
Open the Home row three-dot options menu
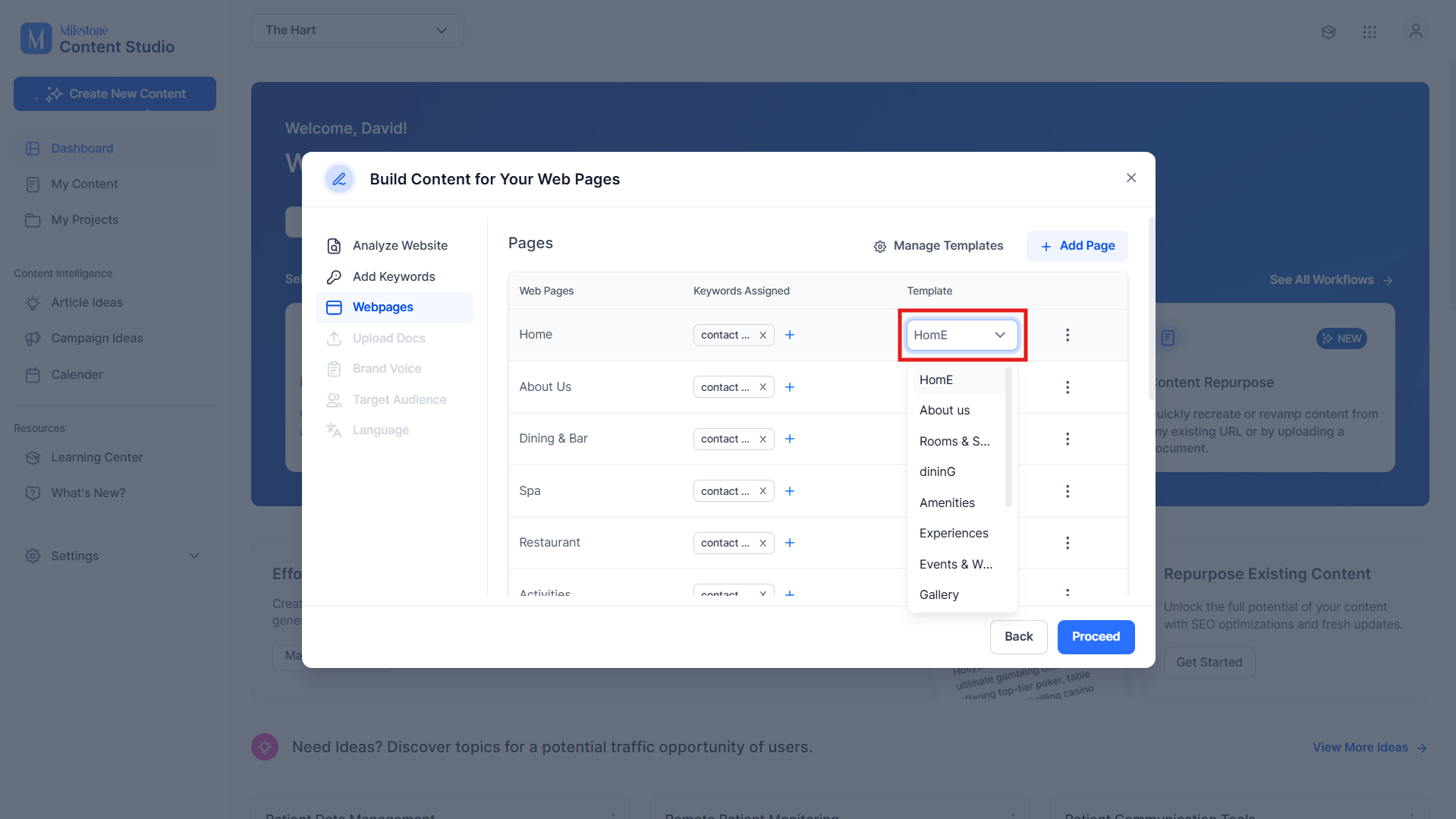click(x=1067, y=335)
